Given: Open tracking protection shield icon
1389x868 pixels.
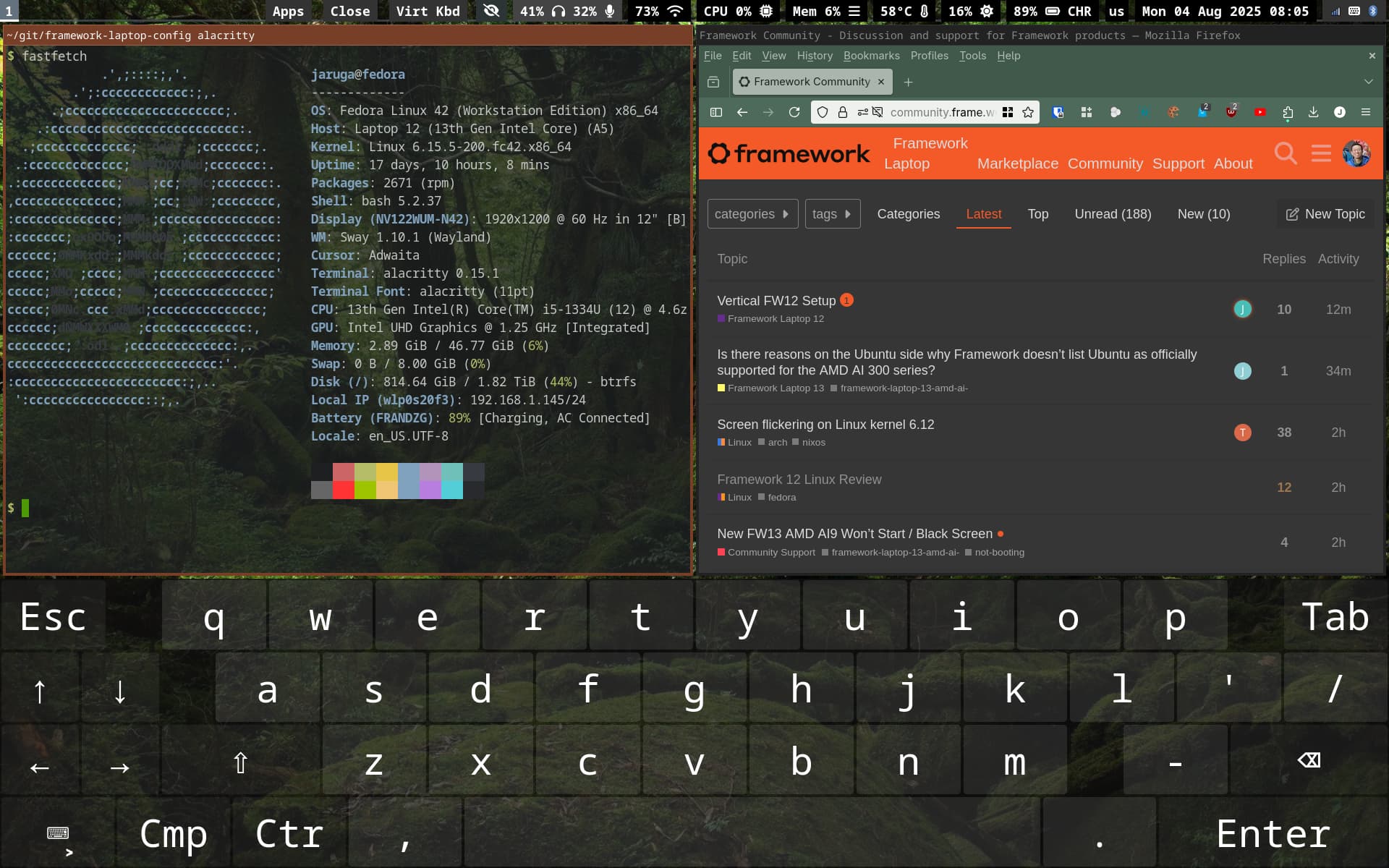Looking at the screenshot, I should coord(823,112).
